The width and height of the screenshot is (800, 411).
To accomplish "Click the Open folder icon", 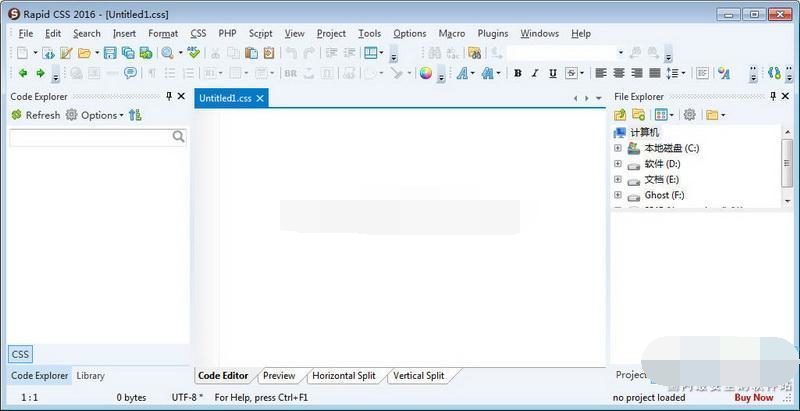I will [84, 53].
